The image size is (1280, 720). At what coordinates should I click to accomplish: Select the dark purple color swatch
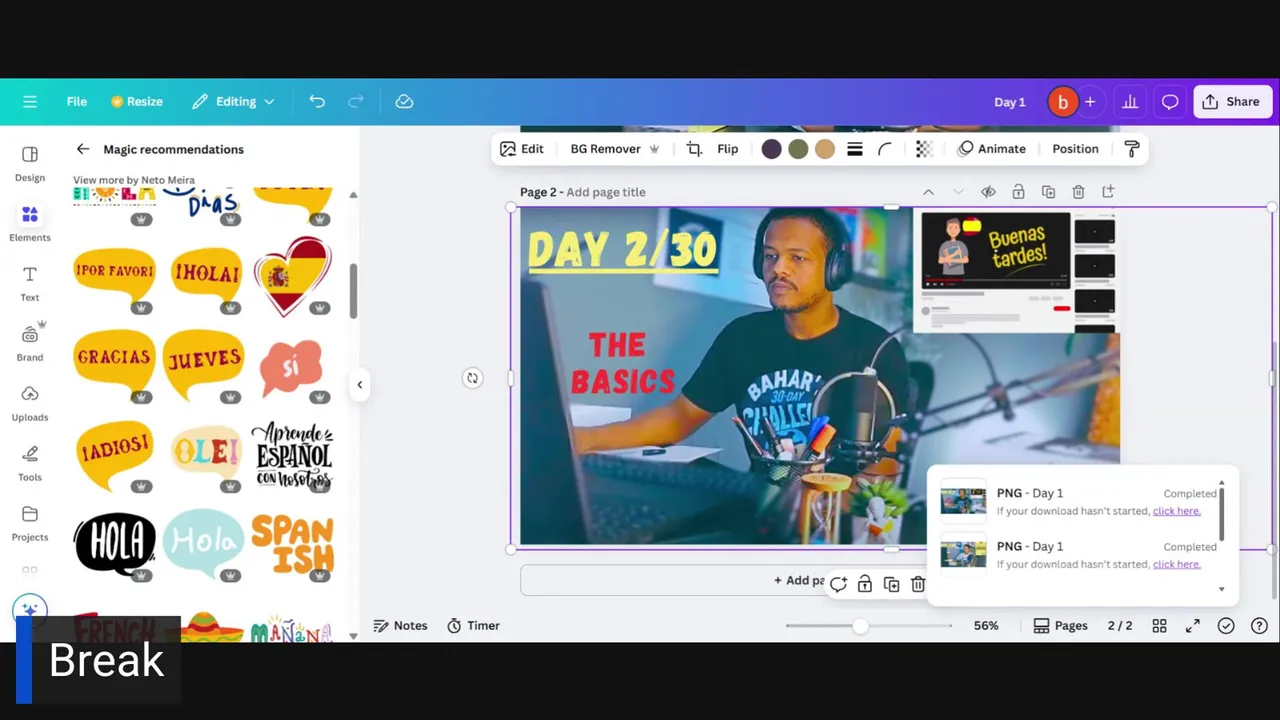click(771, 149)
